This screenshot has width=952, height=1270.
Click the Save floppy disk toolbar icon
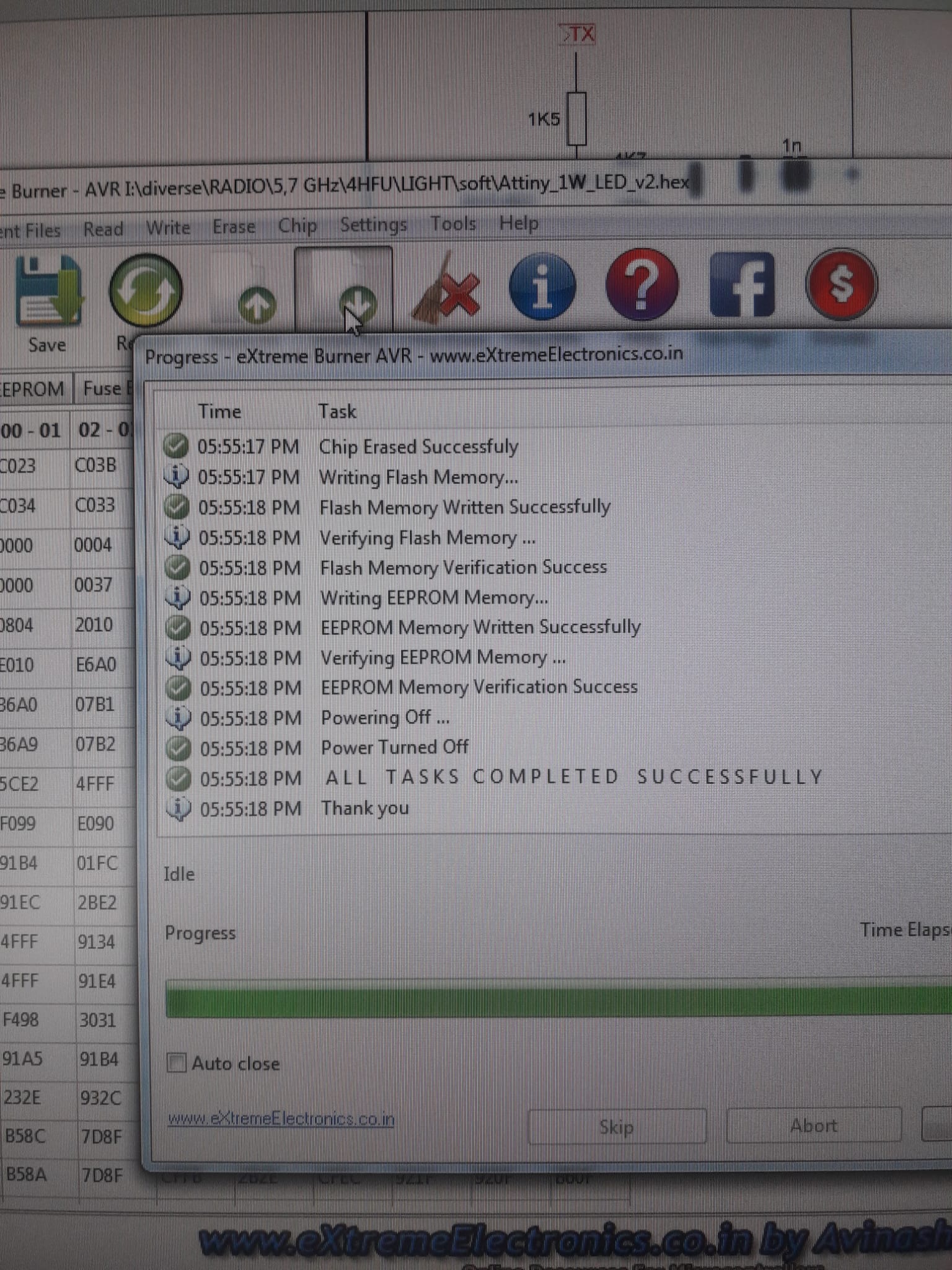pos(48,291)
